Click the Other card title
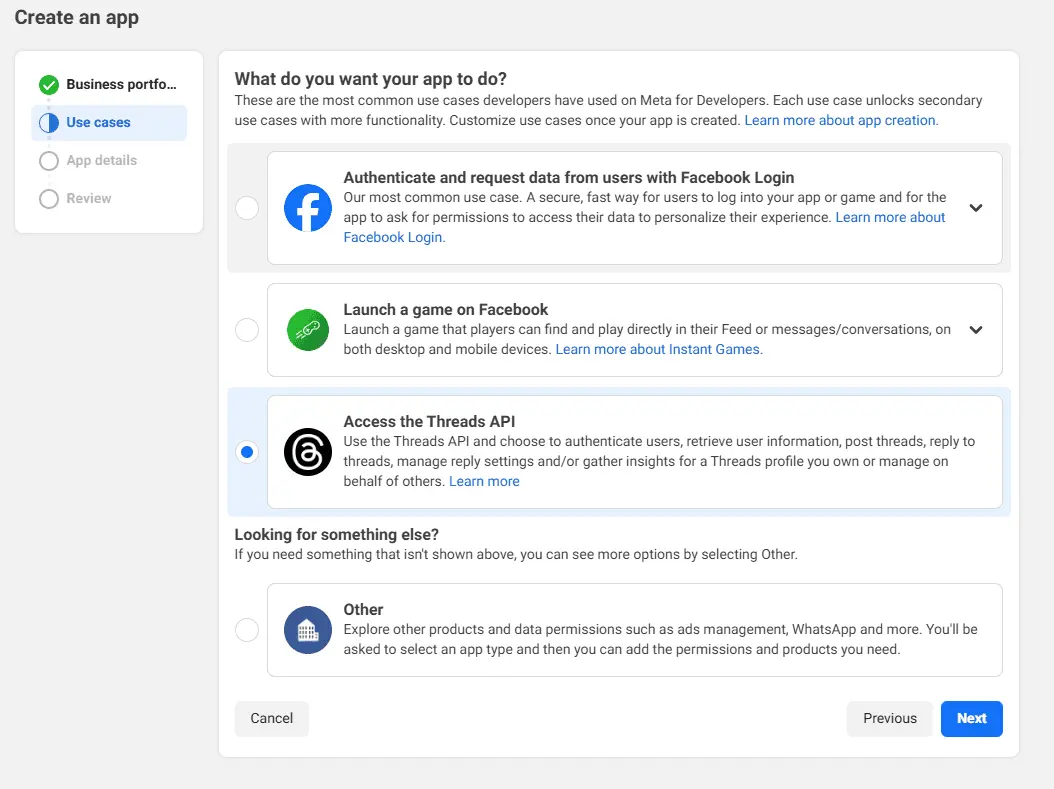 click(363, 610)
